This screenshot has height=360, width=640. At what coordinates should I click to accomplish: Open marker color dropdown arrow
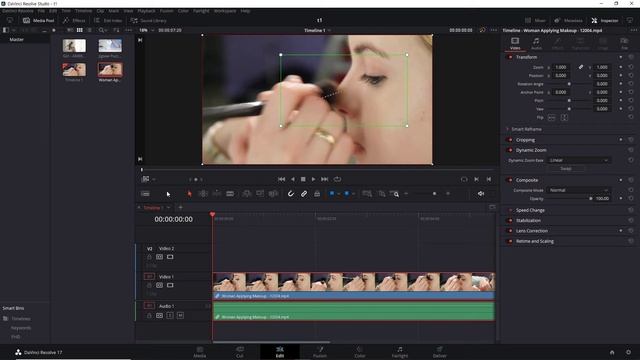(x=353, y=194)
